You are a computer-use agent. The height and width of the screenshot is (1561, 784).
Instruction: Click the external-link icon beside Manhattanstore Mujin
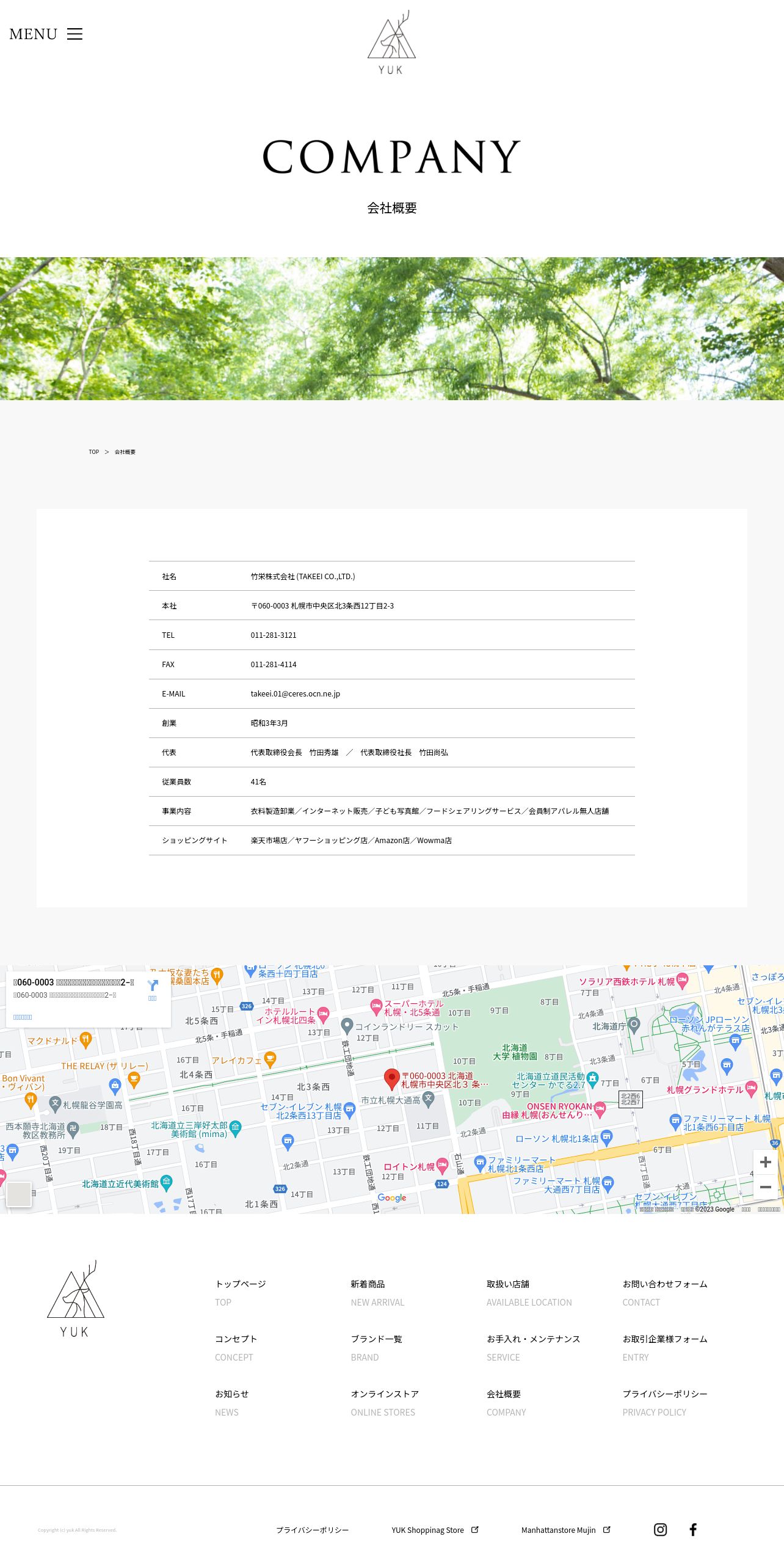coord(606,1529)
